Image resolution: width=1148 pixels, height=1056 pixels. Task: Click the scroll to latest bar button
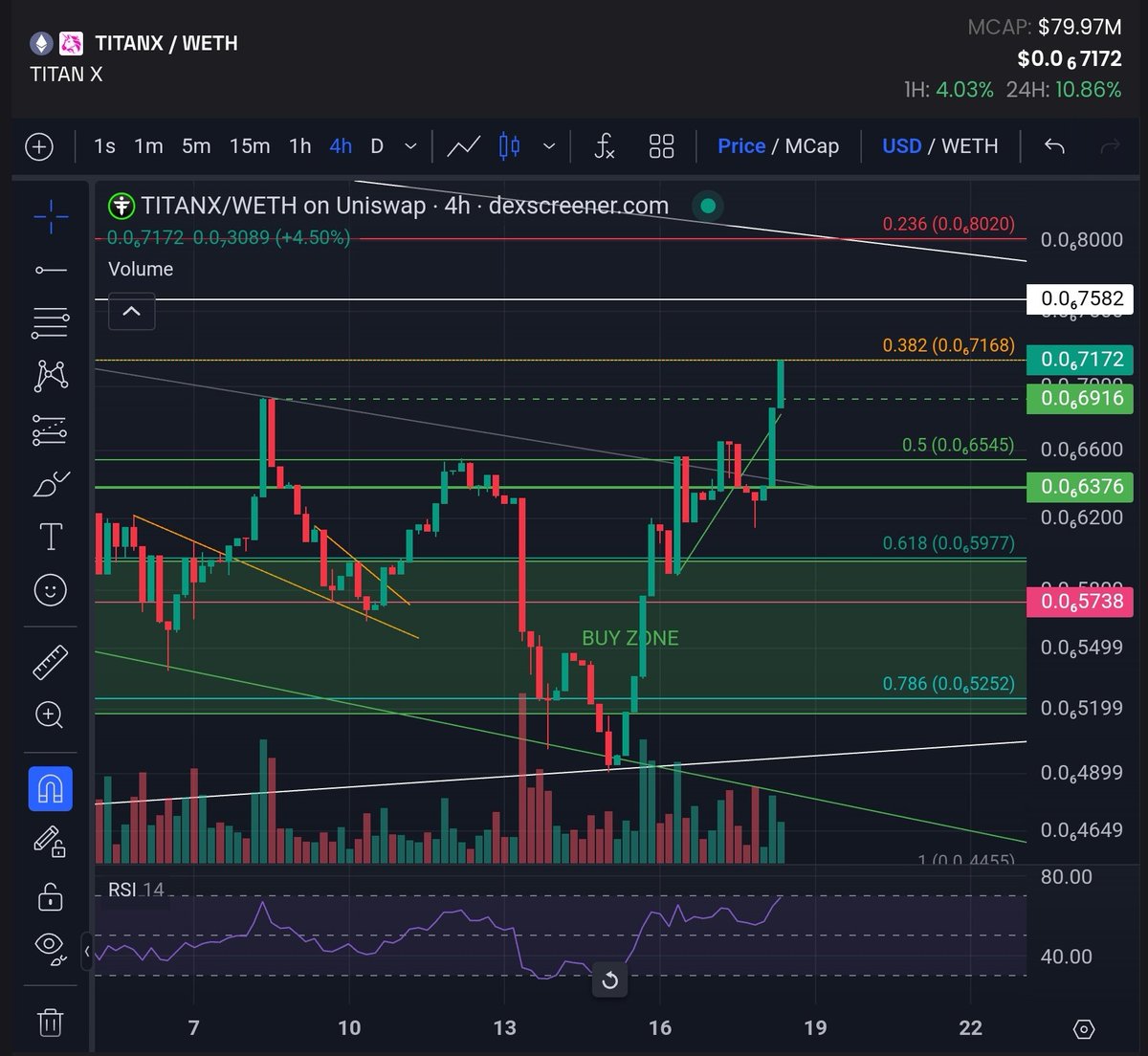[609, 980]
